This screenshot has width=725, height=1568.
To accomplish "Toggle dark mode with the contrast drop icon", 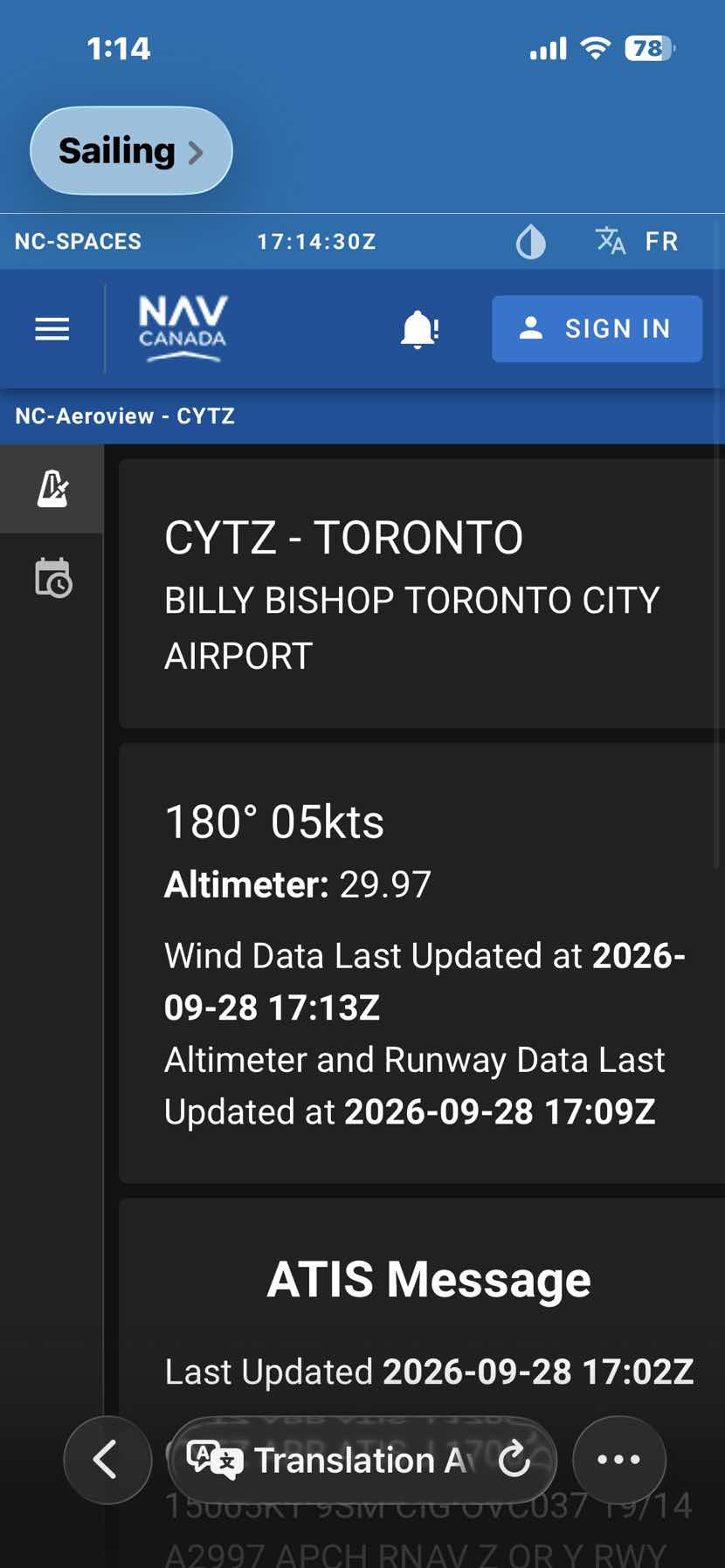I will [530, 242].
